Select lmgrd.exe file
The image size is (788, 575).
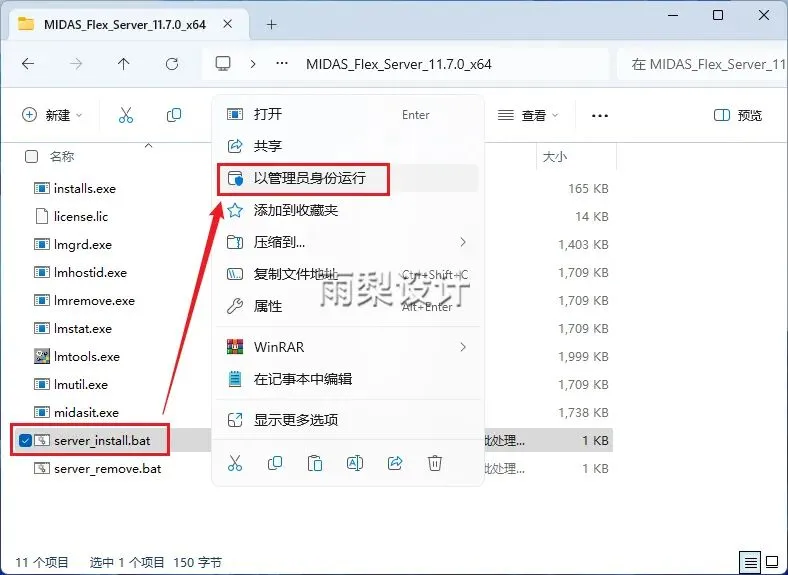click(83, 245)
